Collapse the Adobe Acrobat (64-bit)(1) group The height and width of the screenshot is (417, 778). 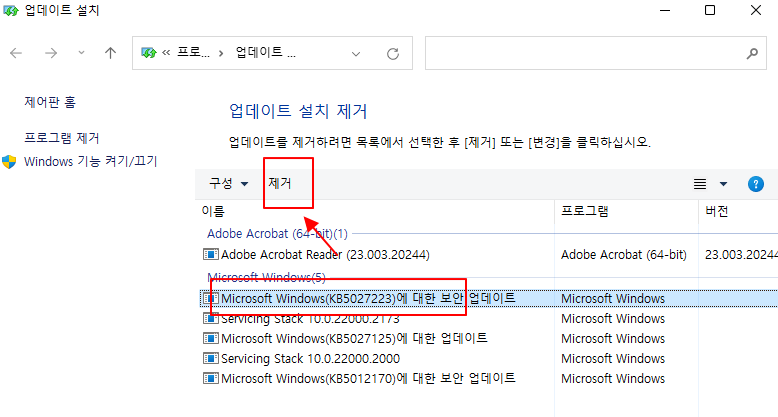click(277, 234)
